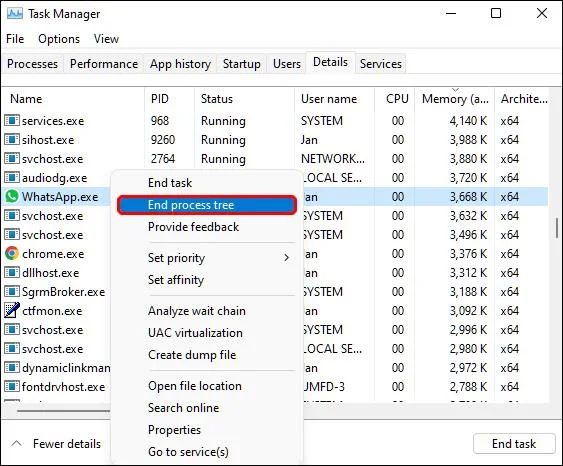Open the Services tab
Image resolution: width=563 pixels, height=466 pixels.
click(381, 64)
